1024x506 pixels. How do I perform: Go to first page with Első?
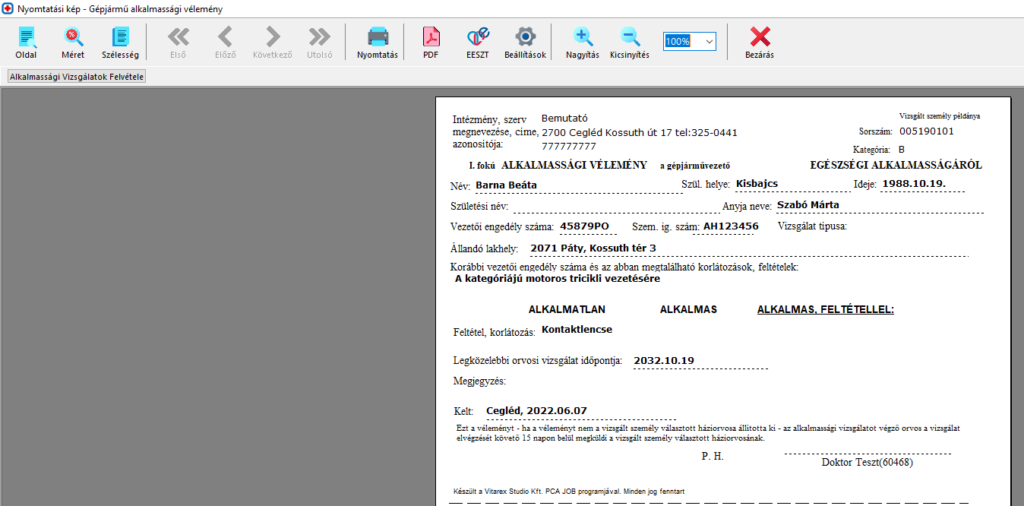(178, 42)
